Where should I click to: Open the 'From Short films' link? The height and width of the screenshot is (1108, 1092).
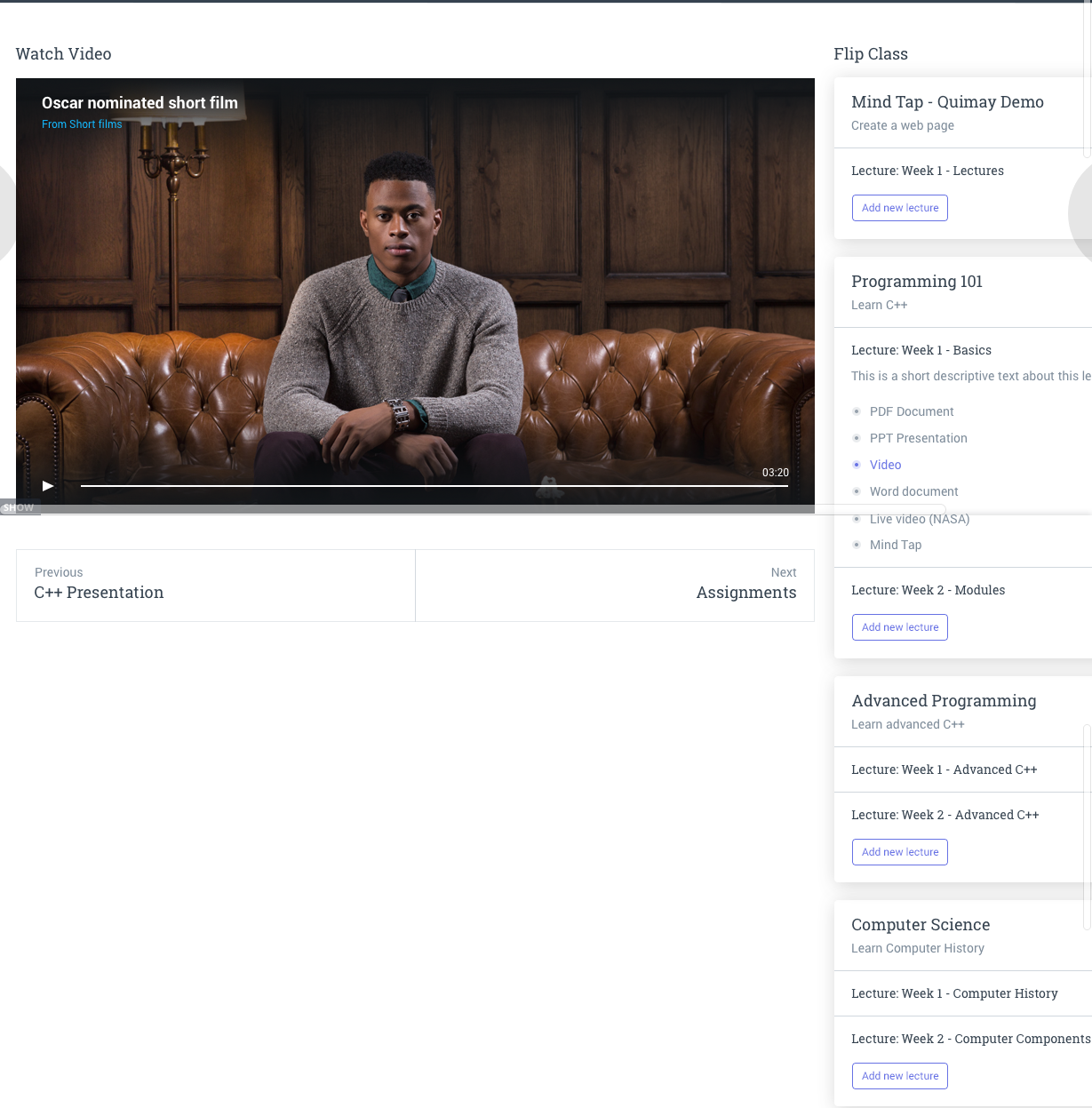pos(82,124)
